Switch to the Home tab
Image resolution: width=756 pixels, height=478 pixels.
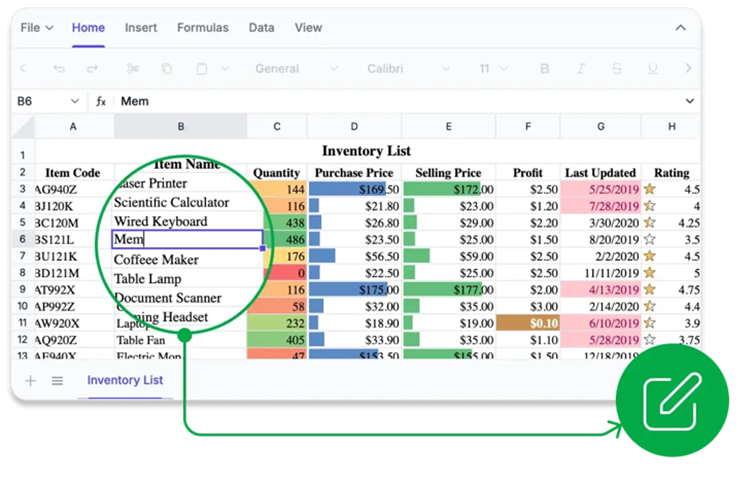click(88, 28)
